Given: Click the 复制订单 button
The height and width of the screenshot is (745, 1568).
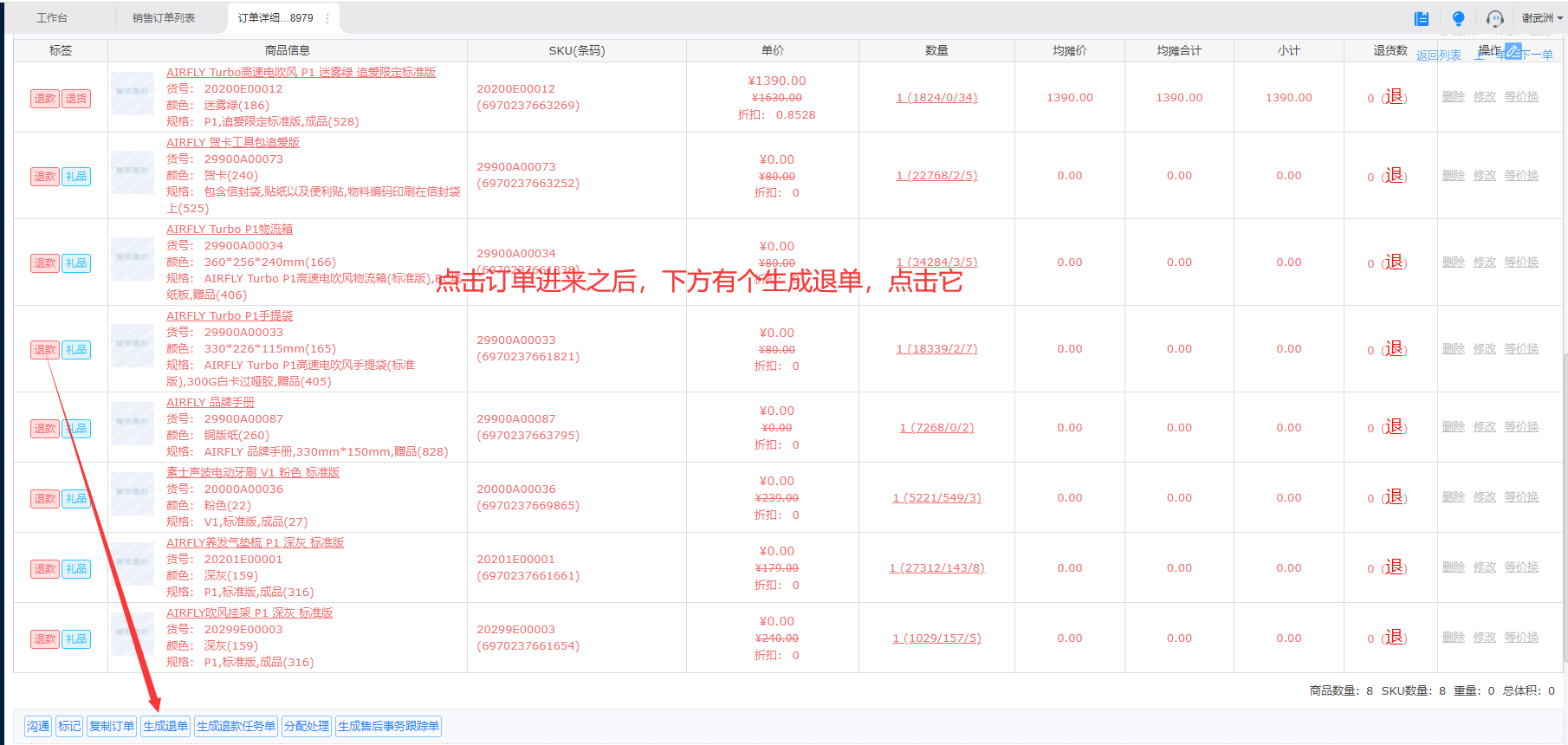Looking at the screenshot, I should (112, 726).
